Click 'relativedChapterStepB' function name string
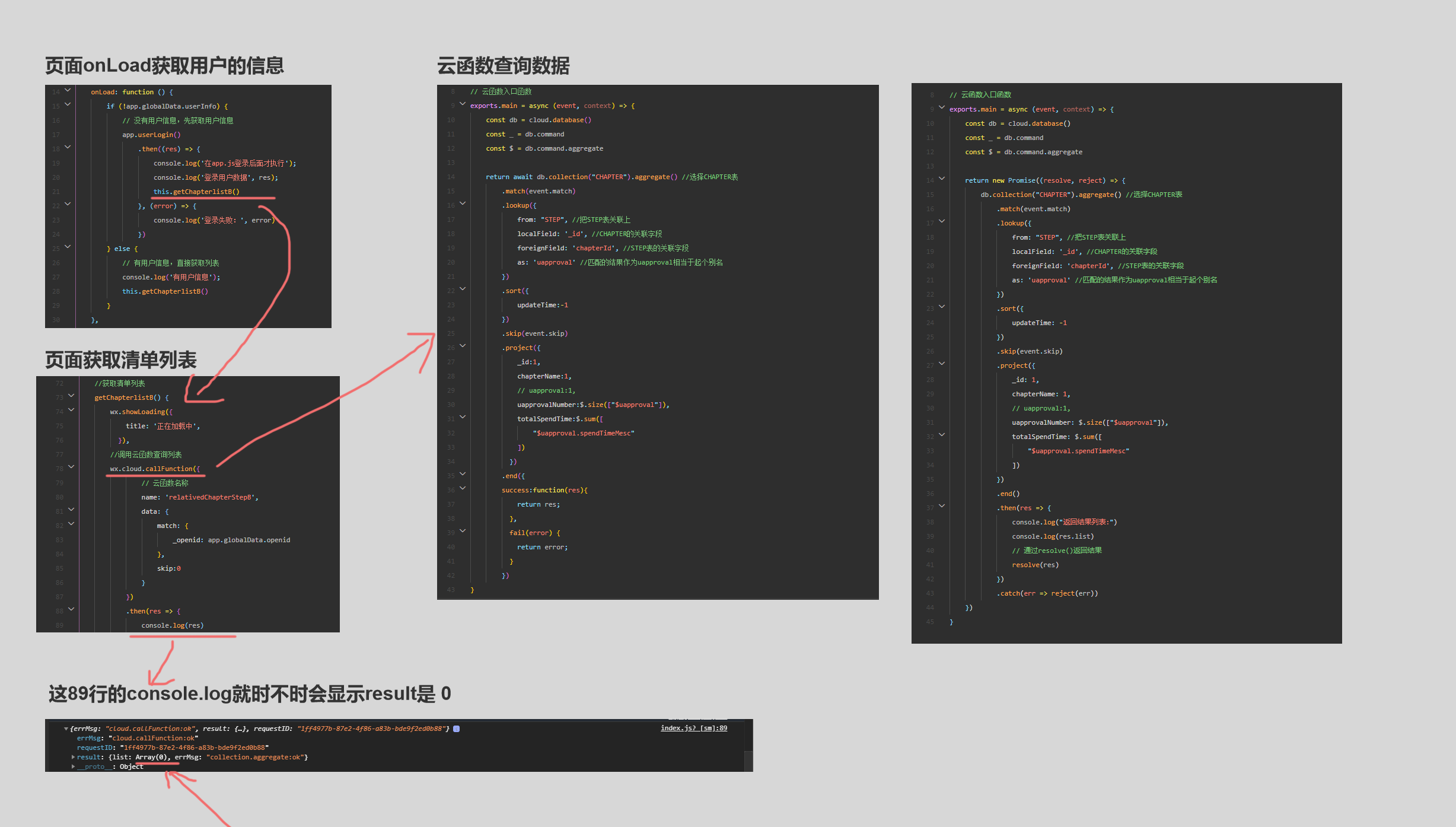 tap(211, 497)
